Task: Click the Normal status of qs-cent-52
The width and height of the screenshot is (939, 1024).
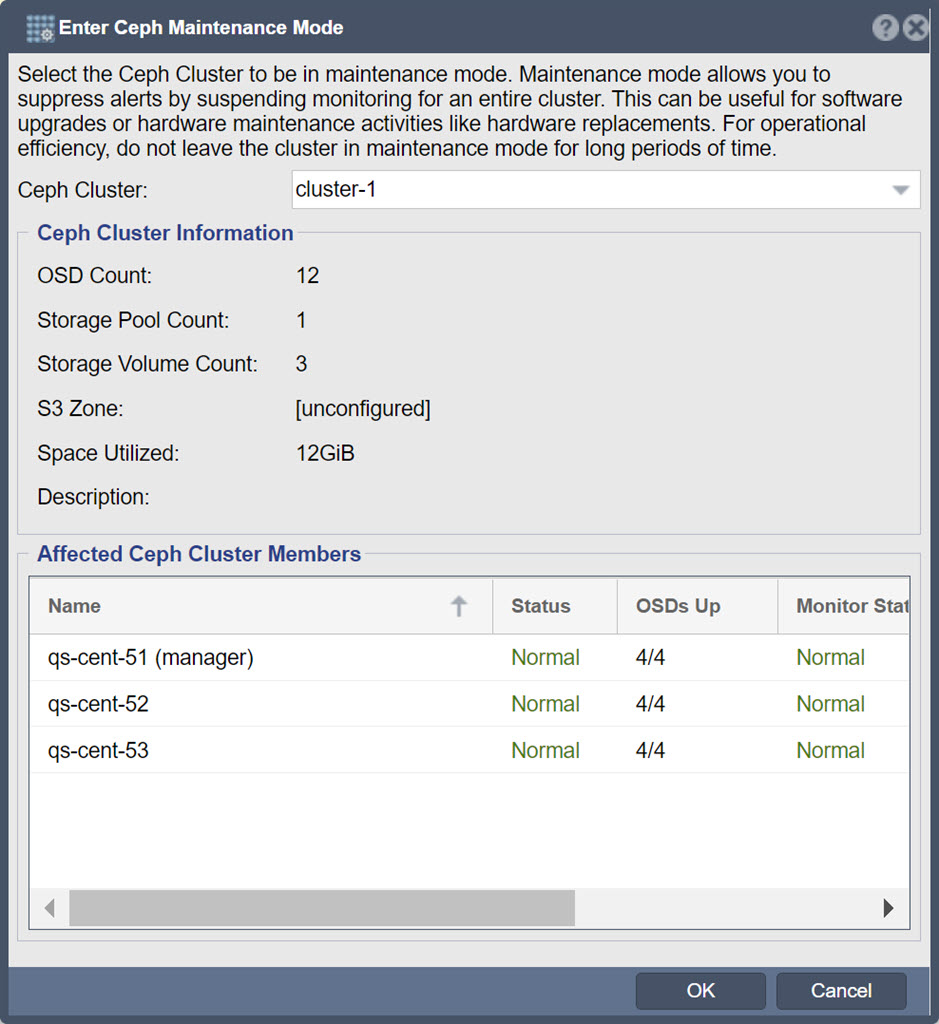Action: 545,704
